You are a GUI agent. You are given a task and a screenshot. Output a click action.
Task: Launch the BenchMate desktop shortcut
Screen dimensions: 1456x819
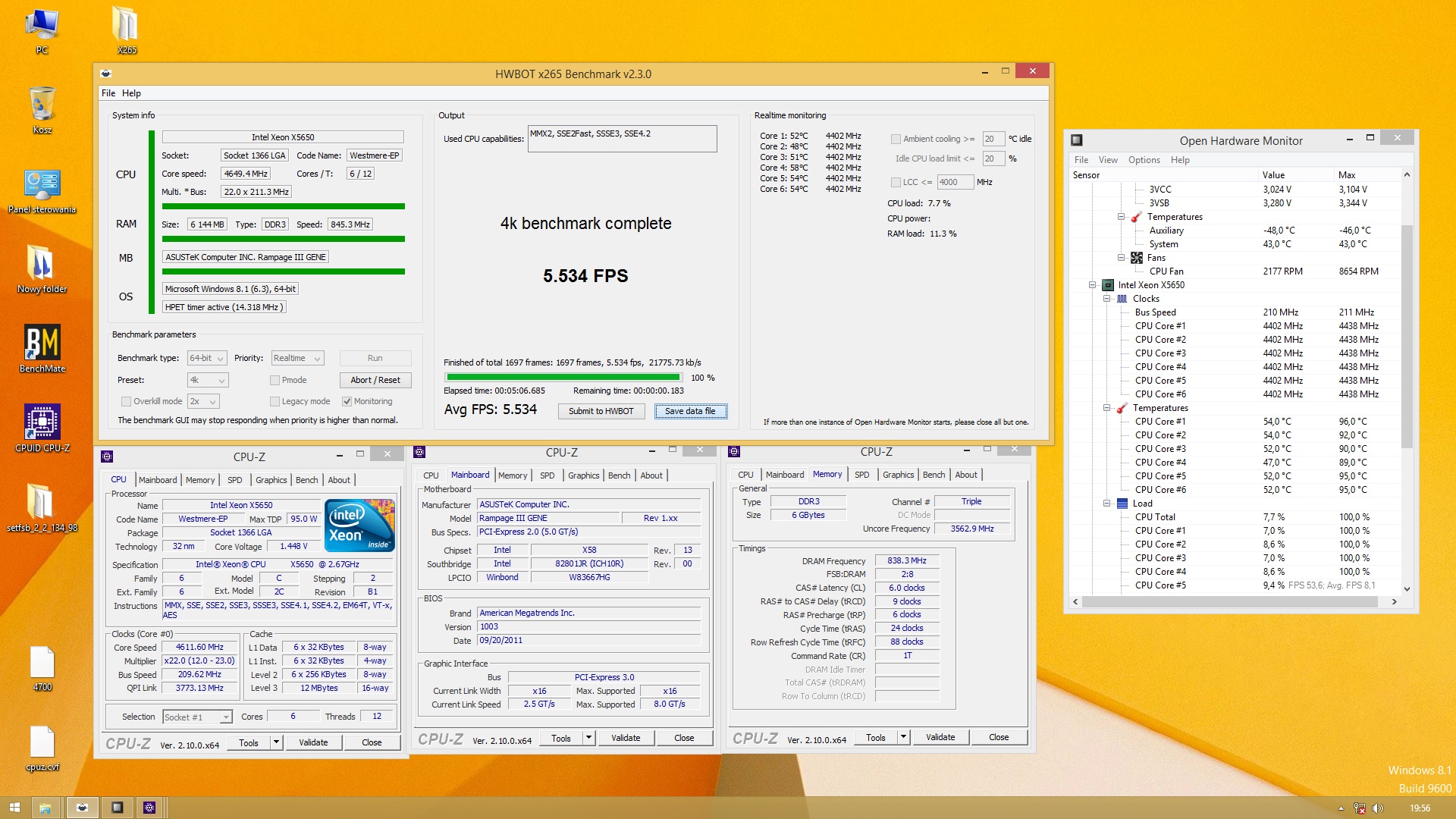point(42,349)
